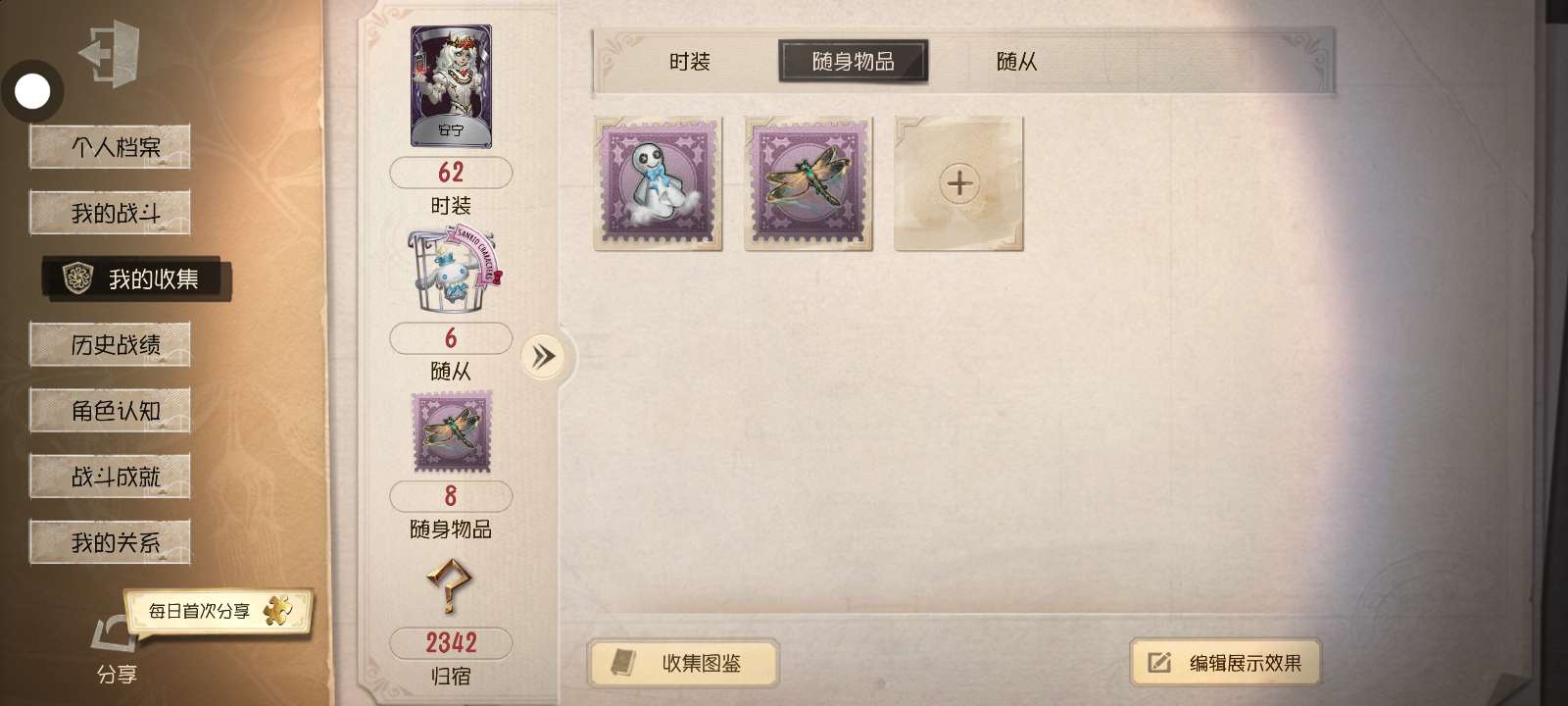This screenshot has height=706, width=1568.
Task: Switch to the 时装 tab
Action: pyautogui.click(x=689, y=62)
